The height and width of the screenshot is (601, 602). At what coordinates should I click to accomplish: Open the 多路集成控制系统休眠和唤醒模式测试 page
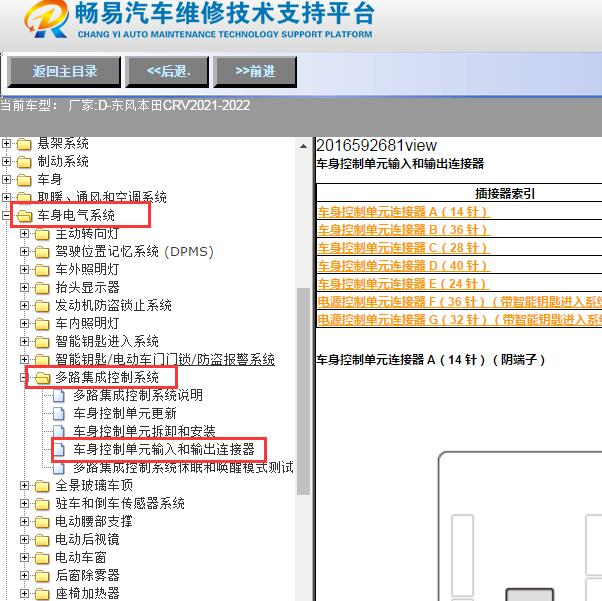pyautogui.click(x=183, y=468)
